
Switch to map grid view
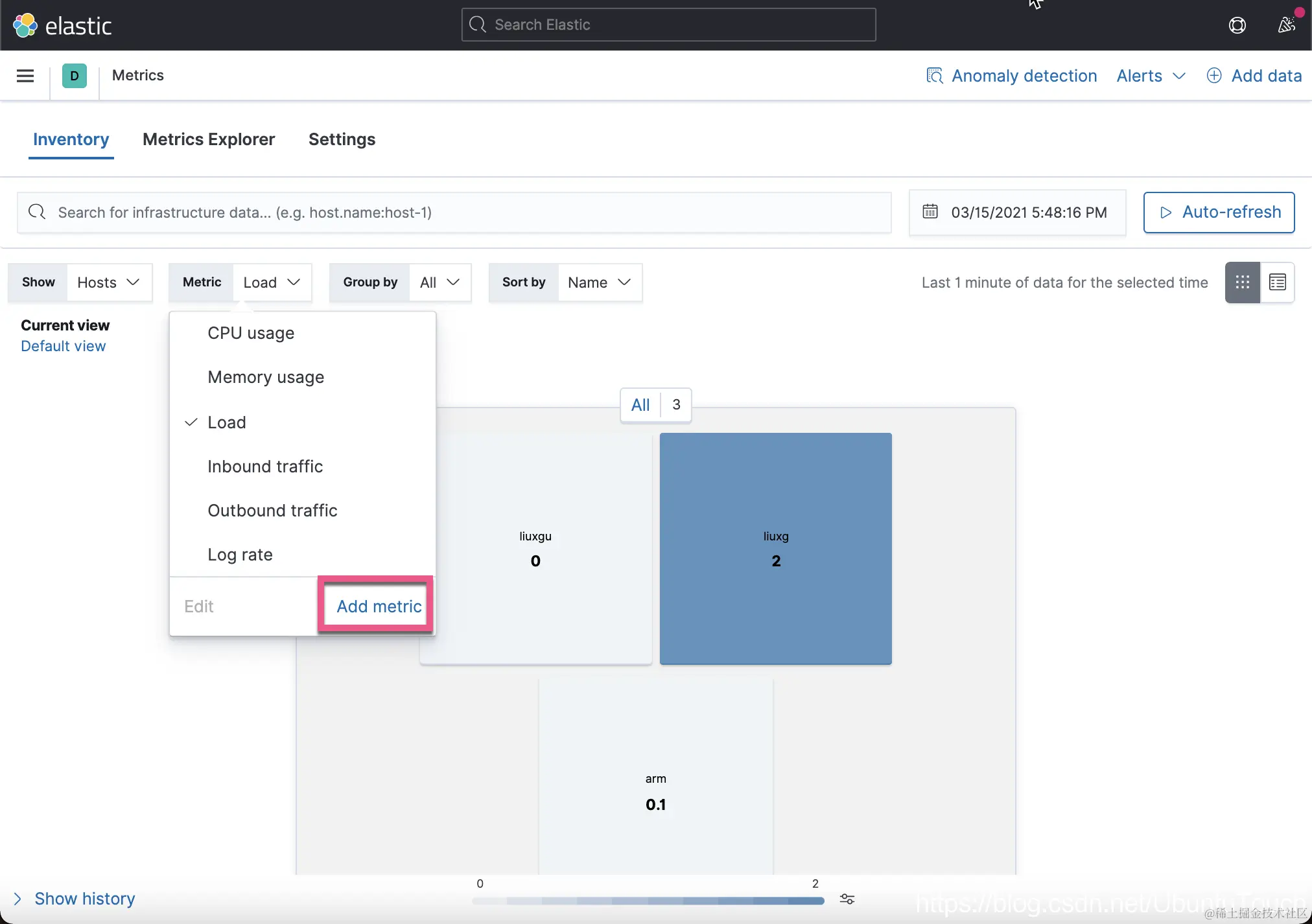[x=1242, y=283]
